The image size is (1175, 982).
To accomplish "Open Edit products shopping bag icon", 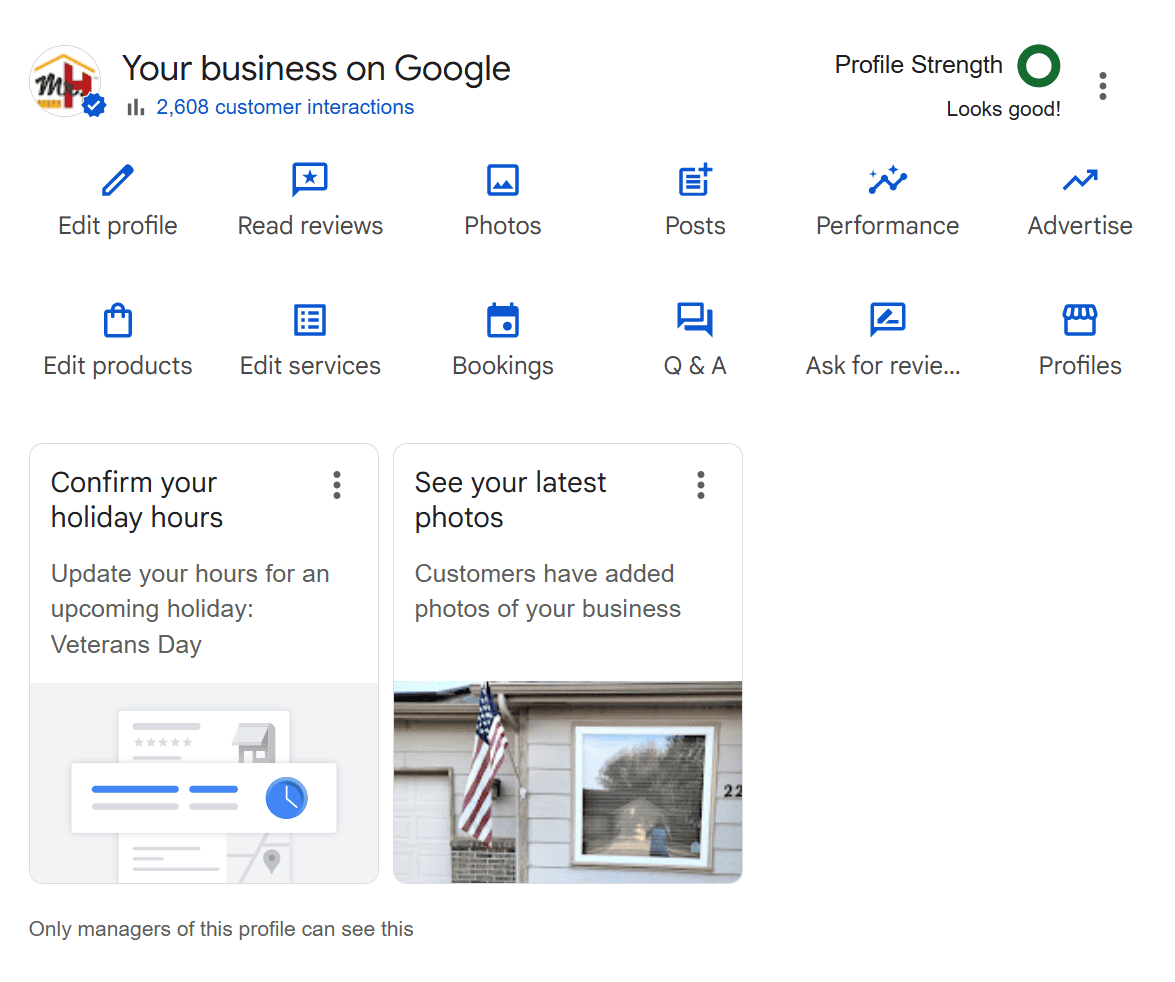I will click(118, 321).
